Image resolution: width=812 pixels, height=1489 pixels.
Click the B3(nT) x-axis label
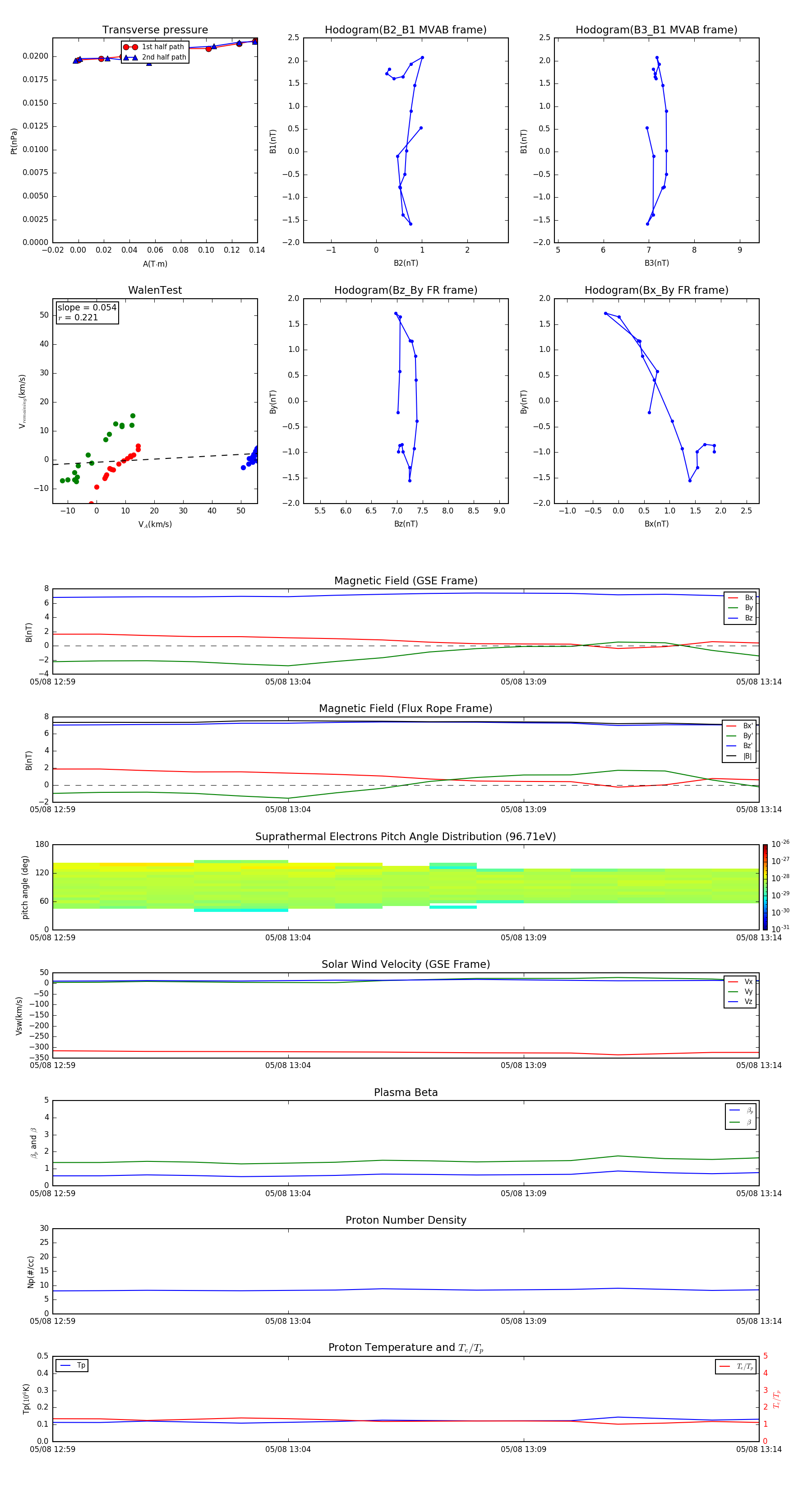tap(656, 263)
